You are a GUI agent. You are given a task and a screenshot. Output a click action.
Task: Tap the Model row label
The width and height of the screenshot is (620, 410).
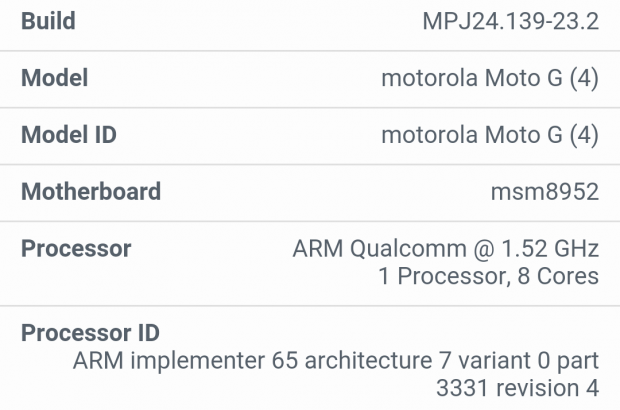pos(54,78)
